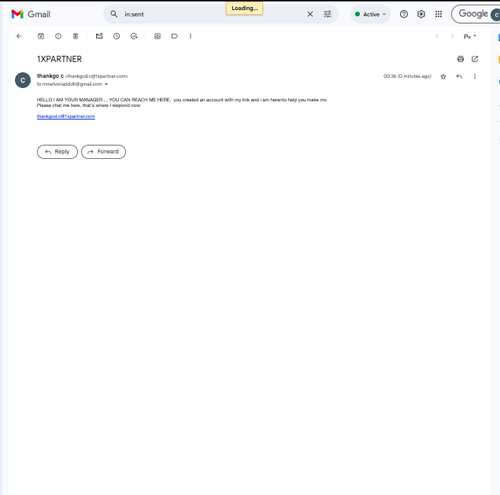
Task: Open the Labels icon in toolbar
Action: click(174, 36)
